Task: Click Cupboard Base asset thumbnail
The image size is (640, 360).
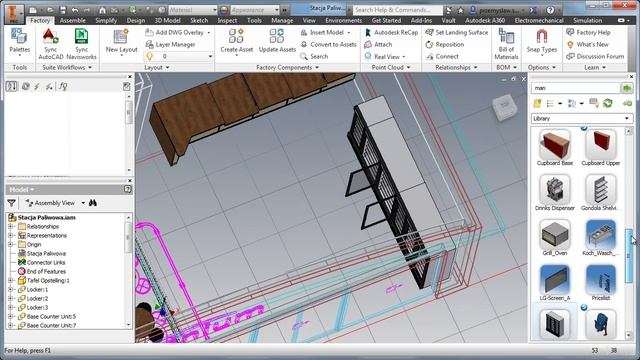Action: coord(554,144)
